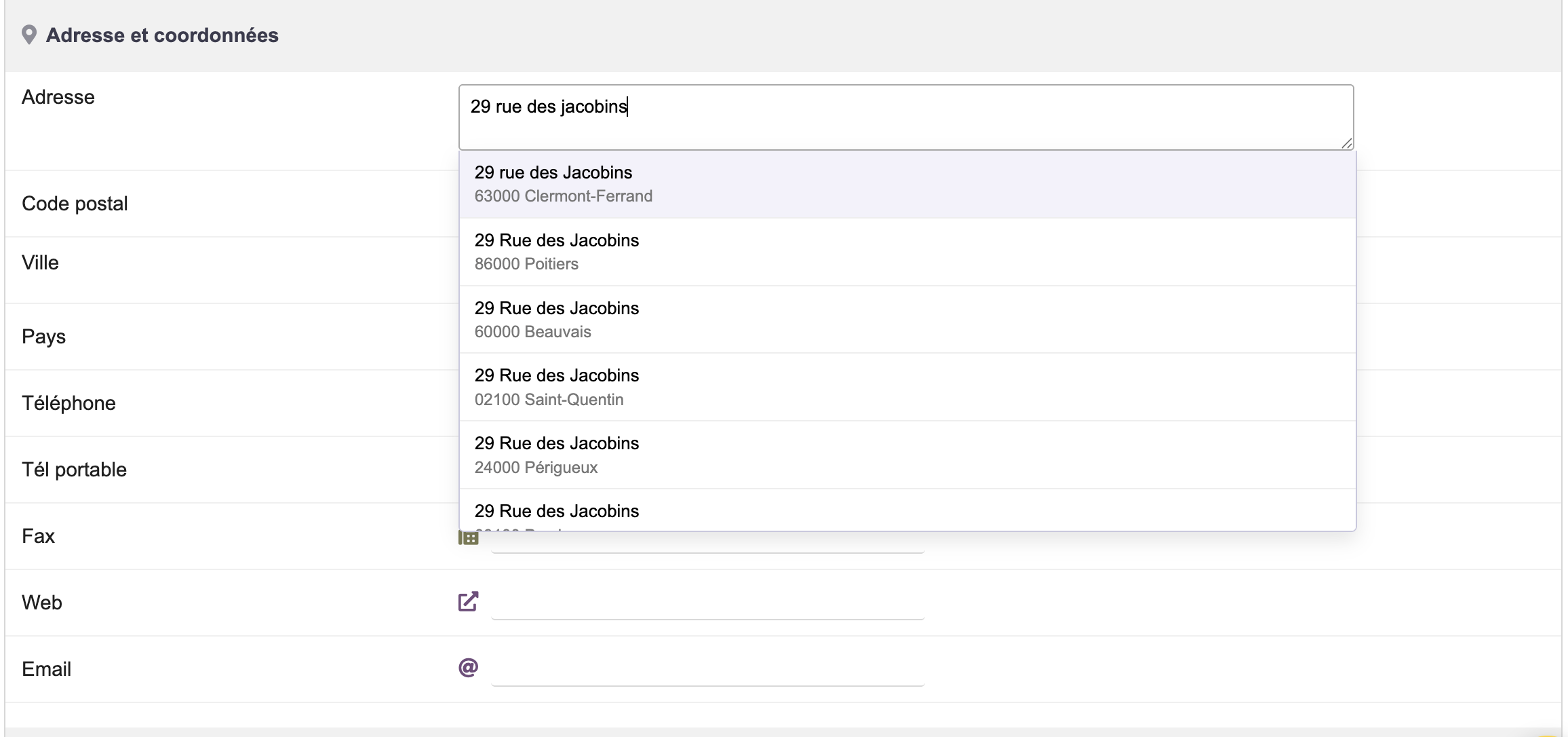This screenshot has width=1568, height=737.
Task: Click the fax machine icon
Action: click(468, 539)
